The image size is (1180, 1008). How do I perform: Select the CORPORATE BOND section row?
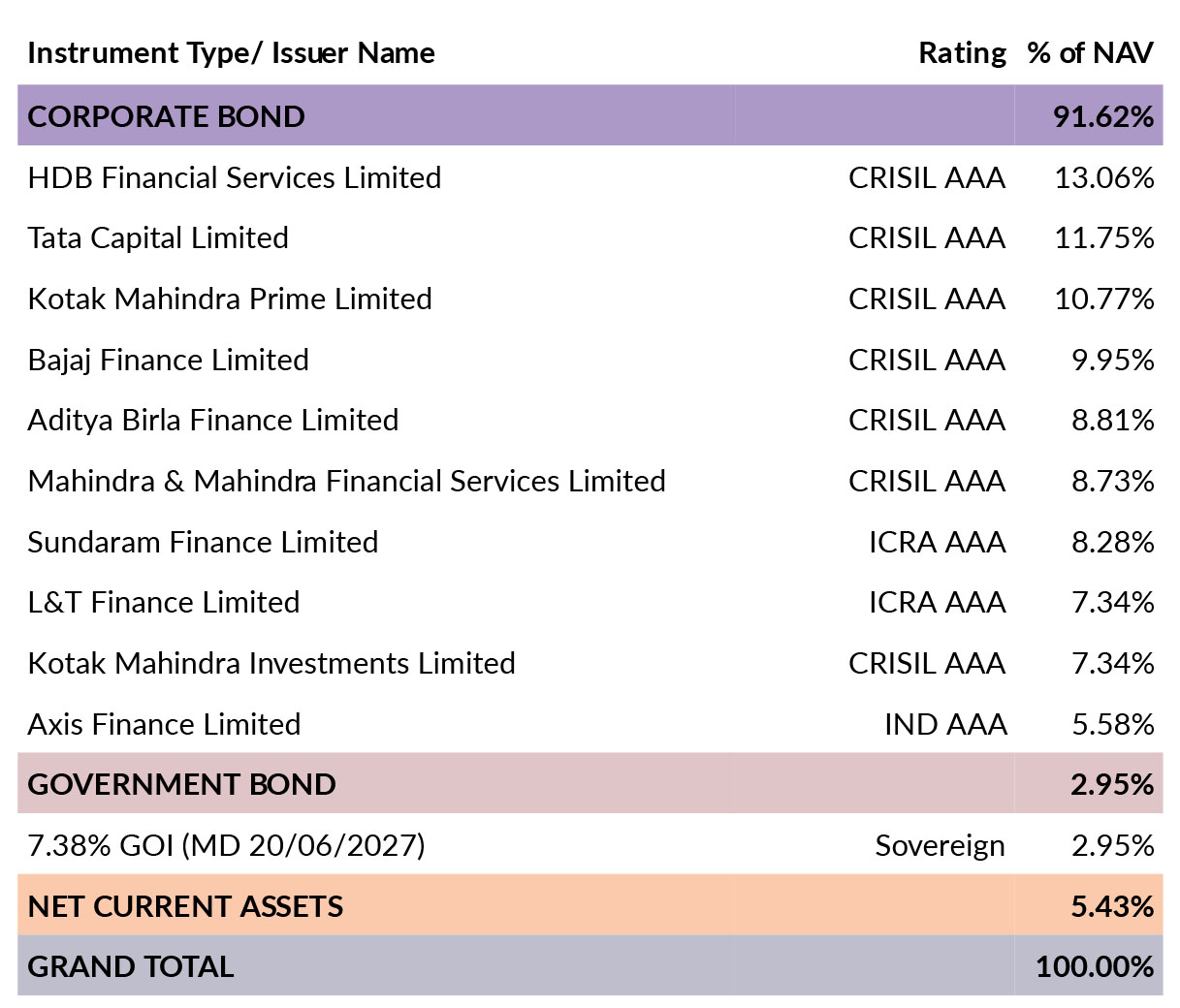[x=590, y=116]
